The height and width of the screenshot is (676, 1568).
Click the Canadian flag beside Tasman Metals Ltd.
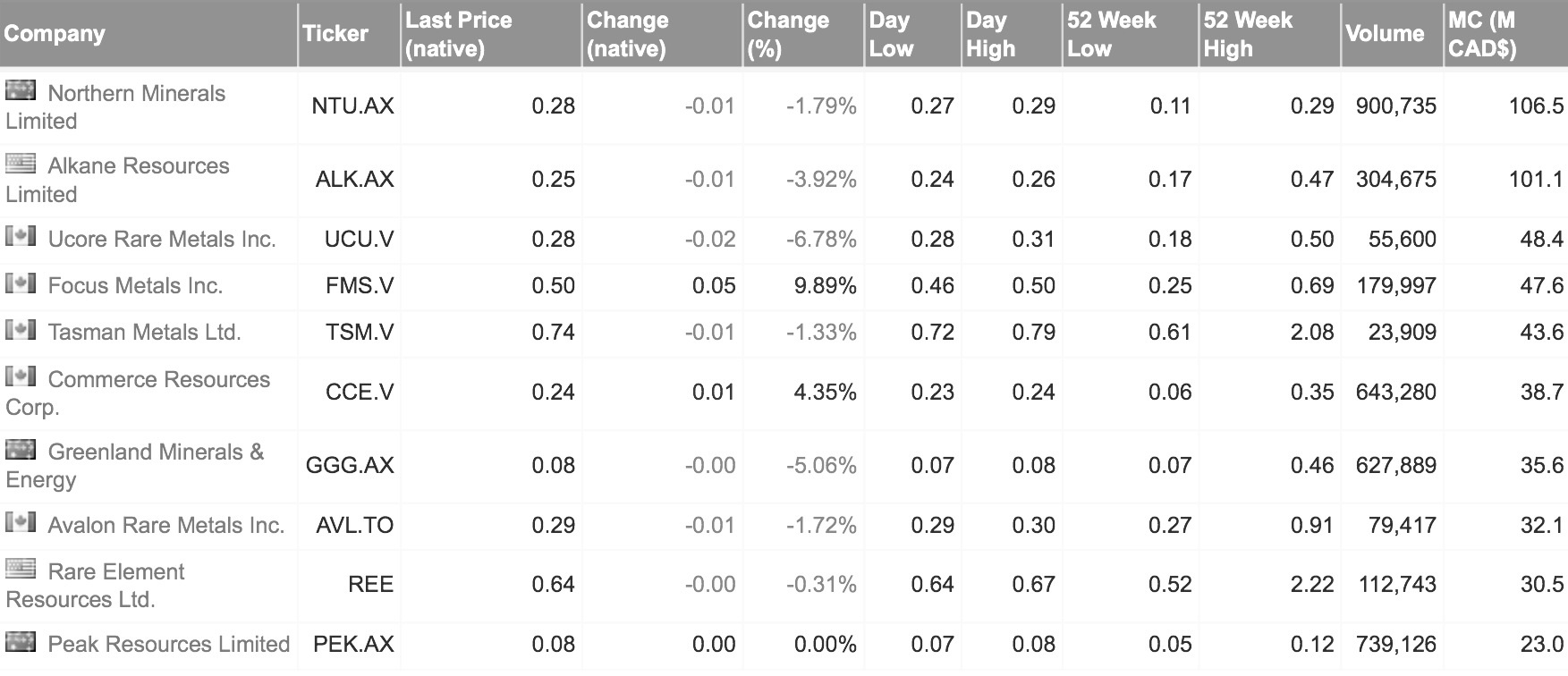[x=21, y=330]
